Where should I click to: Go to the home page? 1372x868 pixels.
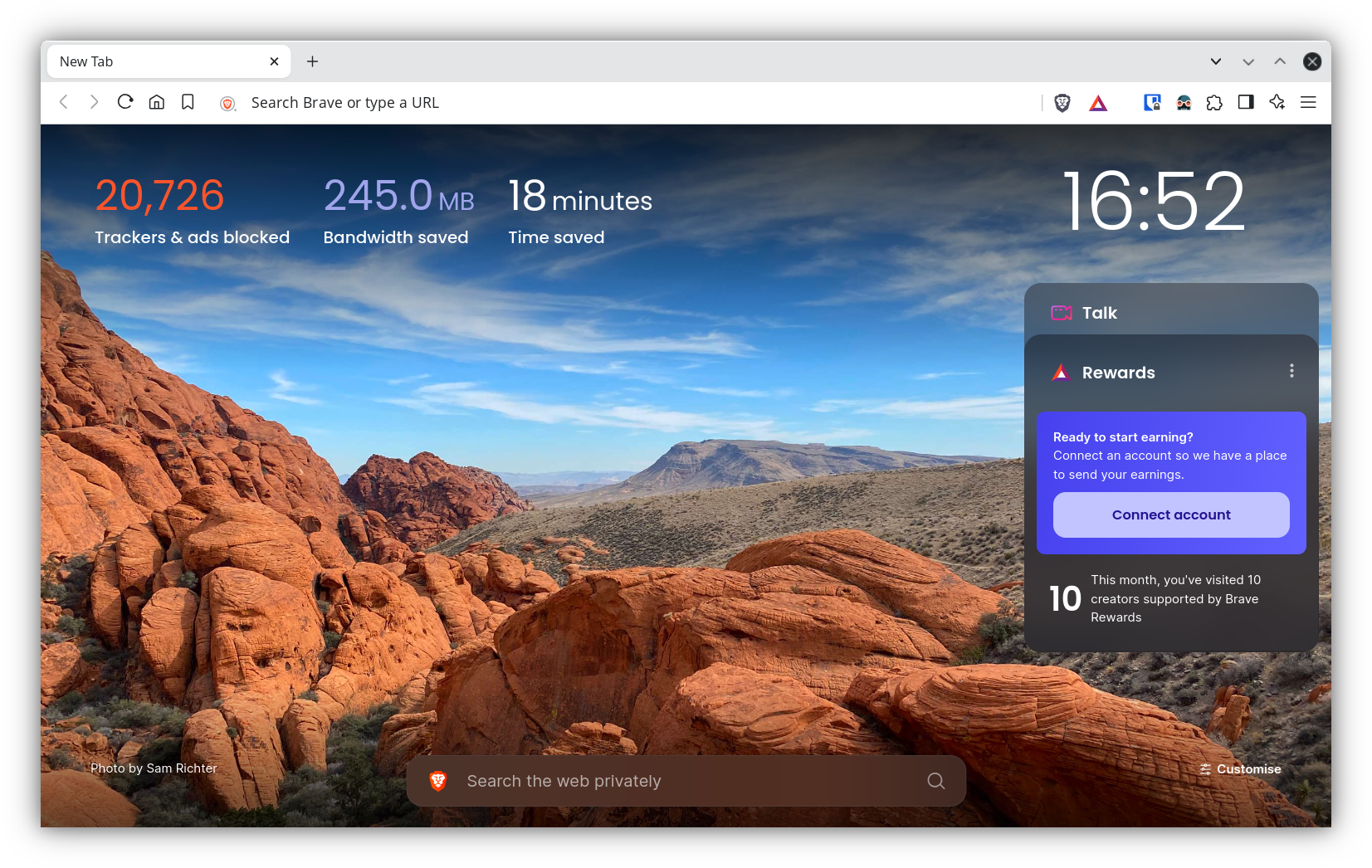tap(157, 102)
